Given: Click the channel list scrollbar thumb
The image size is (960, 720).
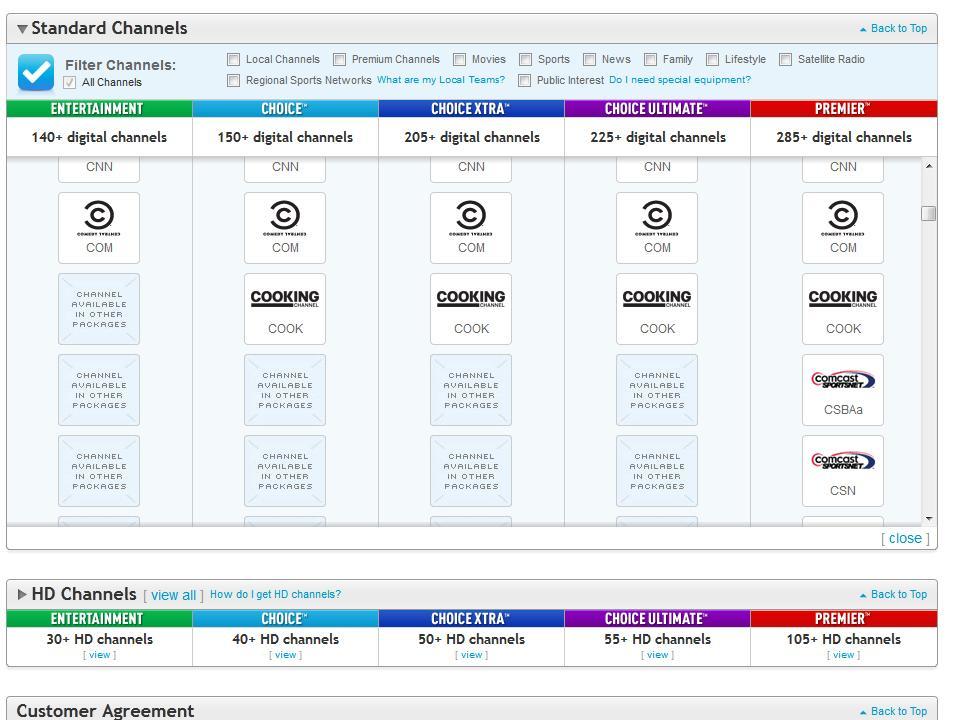Looking at the screenshot, I should [x=929, y=213].
